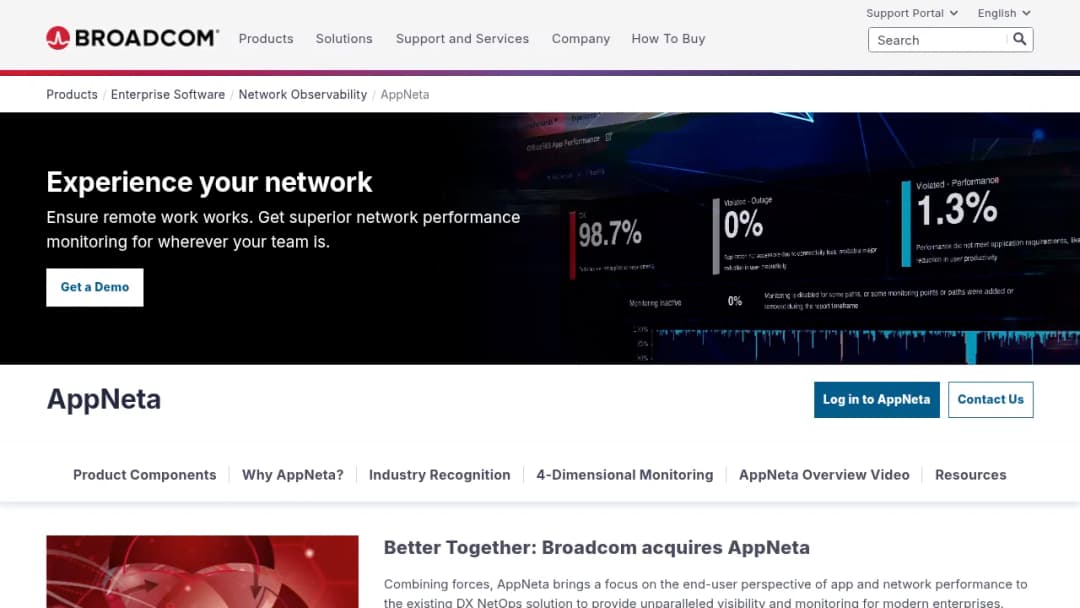1080x608 pixels.
Task: Go to Network Observability breadcrumb
Action: (302, 94)
